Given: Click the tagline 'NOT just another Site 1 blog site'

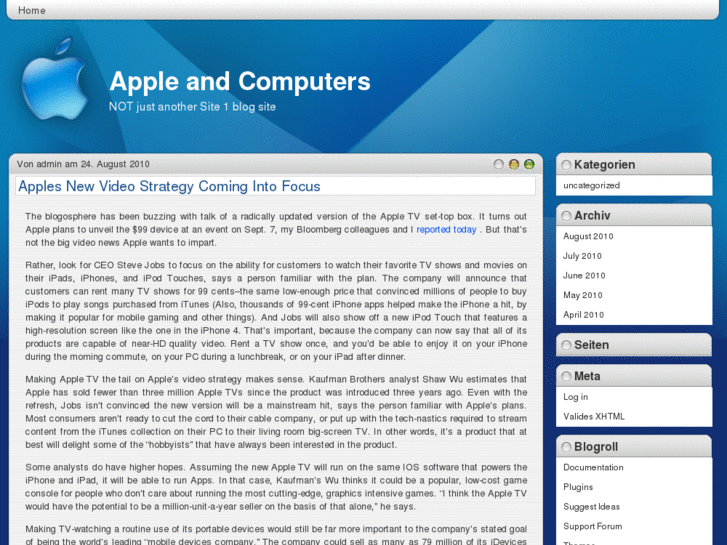Looking at the screenshot, I should point(192,107).
